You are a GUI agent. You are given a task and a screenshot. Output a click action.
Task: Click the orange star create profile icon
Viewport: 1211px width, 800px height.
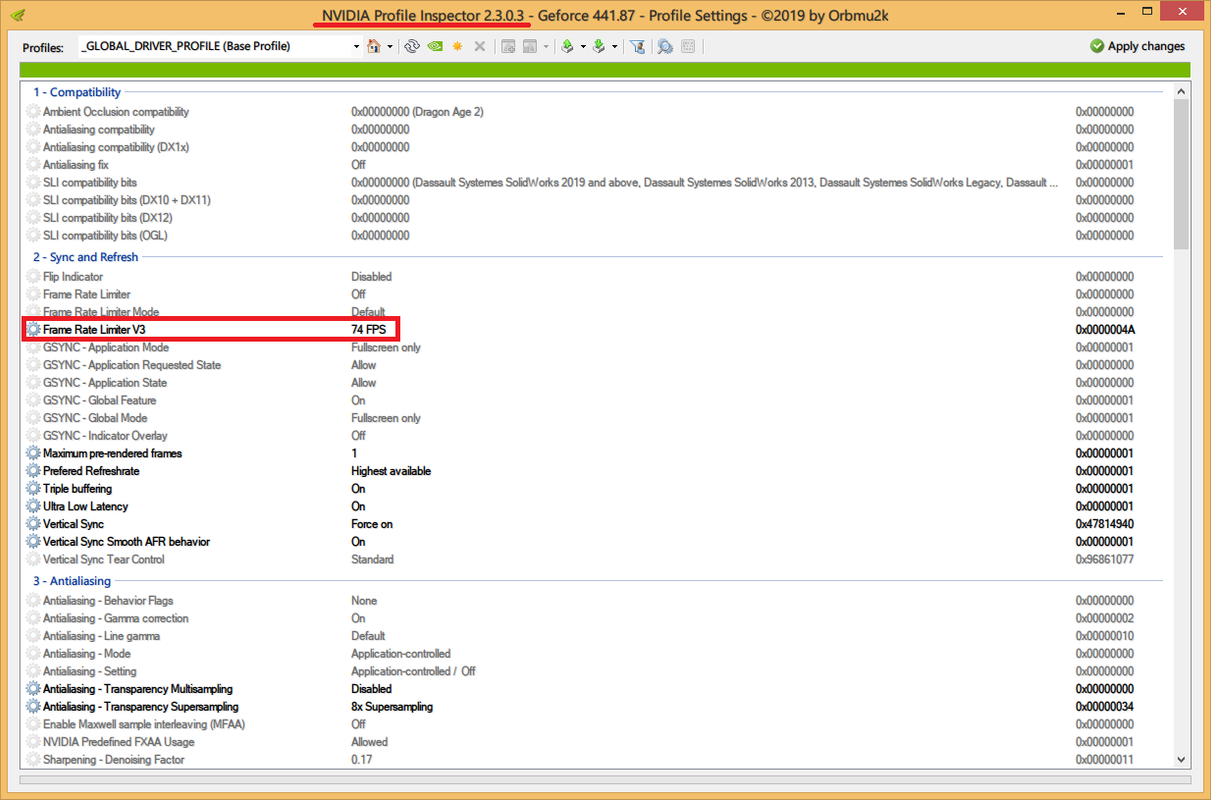tap(457, 46)
